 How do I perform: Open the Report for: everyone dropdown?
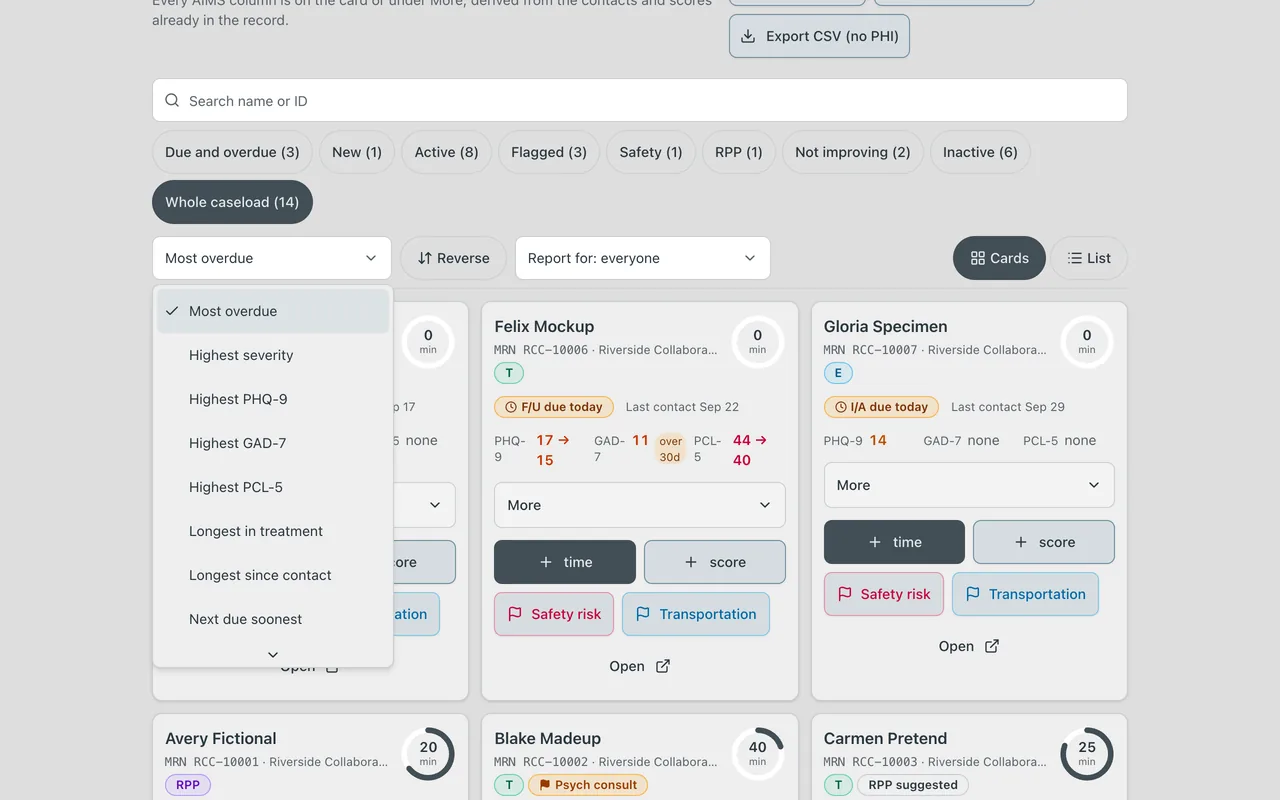pos(643,258)
